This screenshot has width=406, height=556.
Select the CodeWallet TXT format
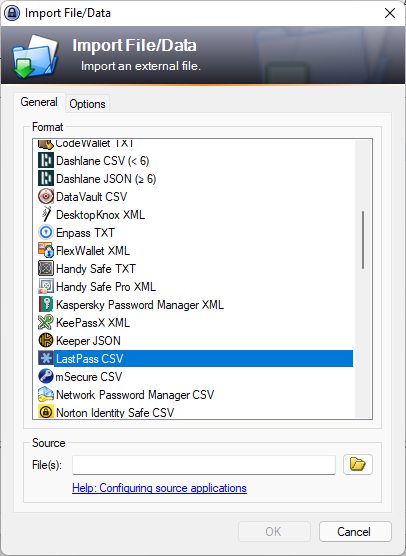(x=94, y=144)
